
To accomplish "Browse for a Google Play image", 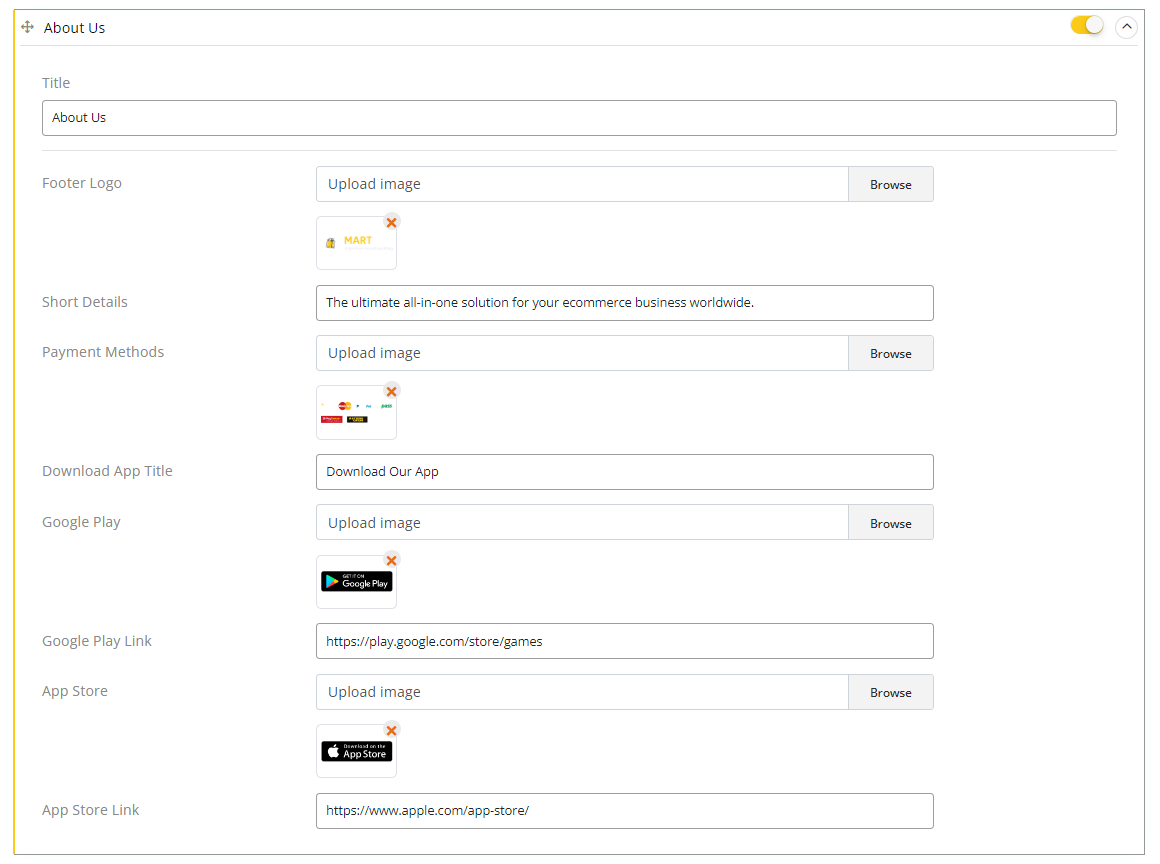I will pyautogui.click(x=890, y=523).
